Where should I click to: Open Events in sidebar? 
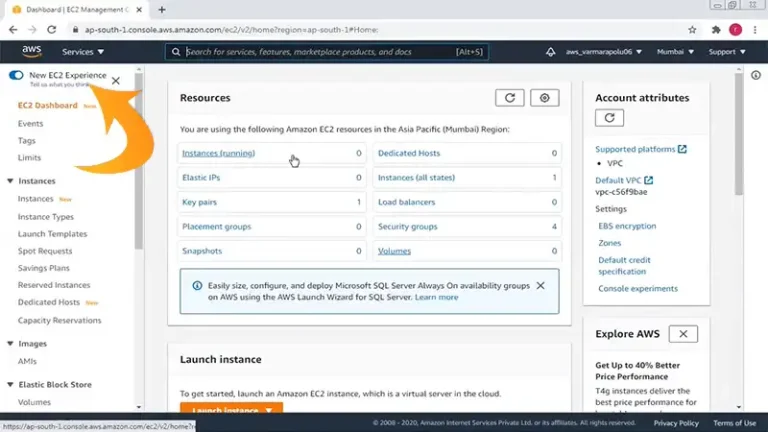click(30, 123)
